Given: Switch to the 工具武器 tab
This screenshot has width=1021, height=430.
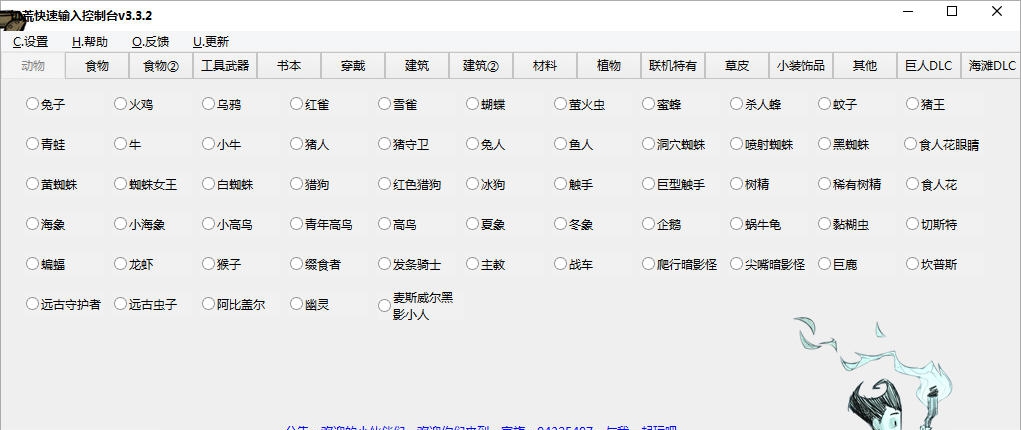Looking at the screenshot, I should pos(225,66).
